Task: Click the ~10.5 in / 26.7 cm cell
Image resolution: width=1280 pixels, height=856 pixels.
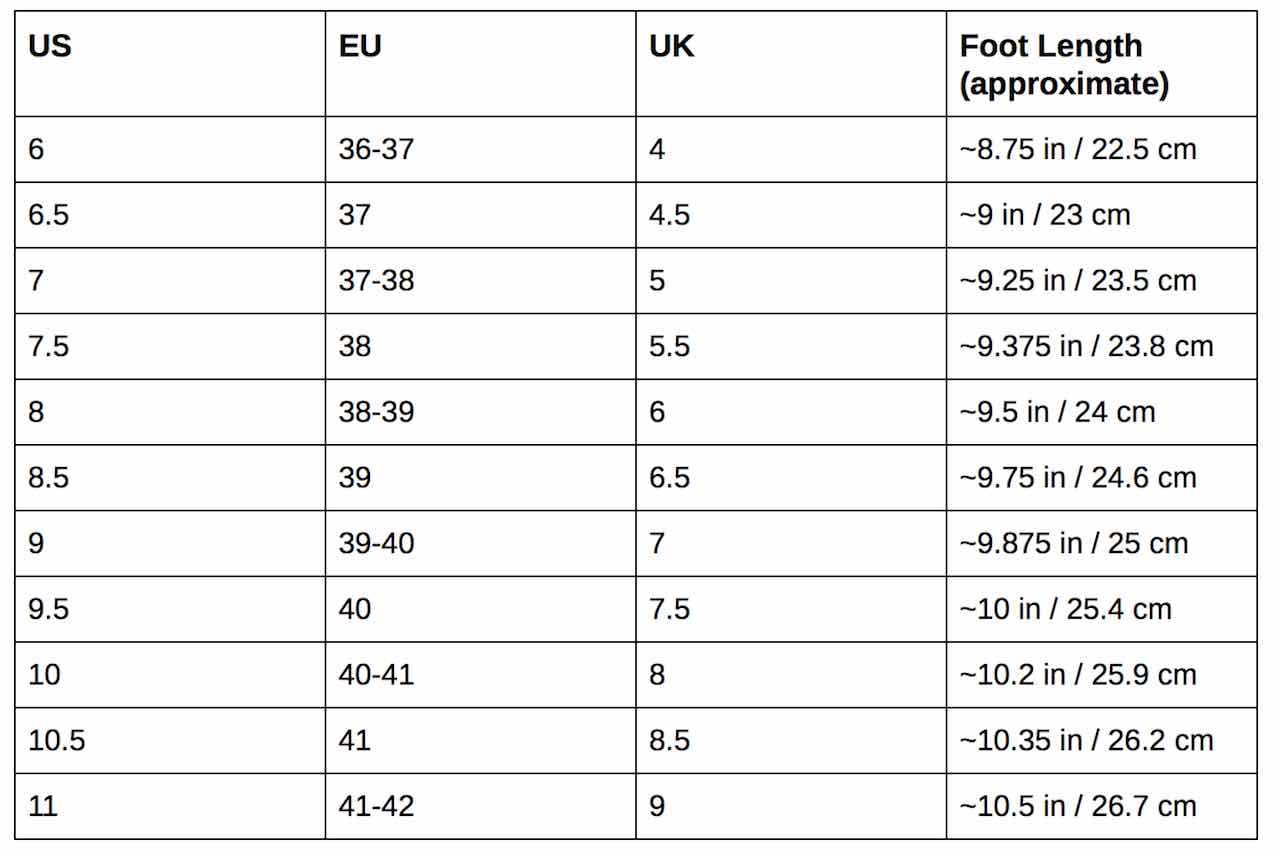Action: [x=1078, y=806]
